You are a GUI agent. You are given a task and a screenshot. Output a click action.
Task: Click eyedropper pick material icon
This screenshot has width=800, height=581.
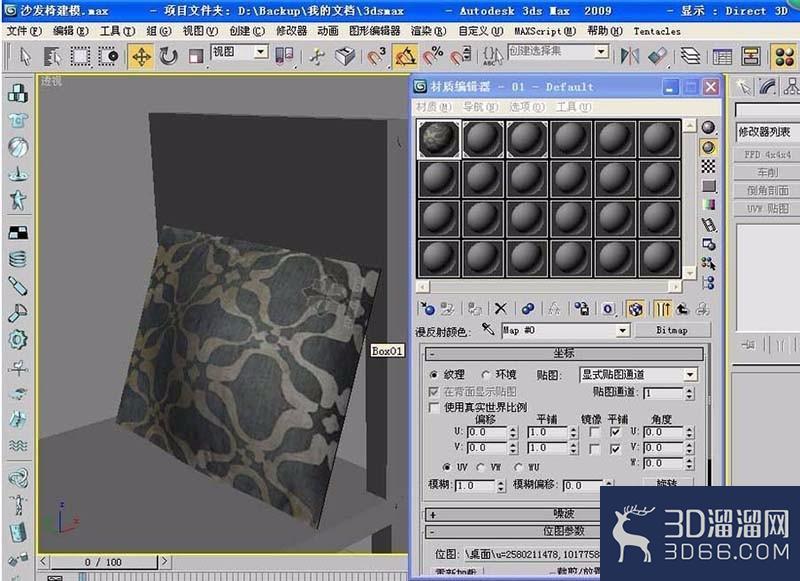coord(488,329)
